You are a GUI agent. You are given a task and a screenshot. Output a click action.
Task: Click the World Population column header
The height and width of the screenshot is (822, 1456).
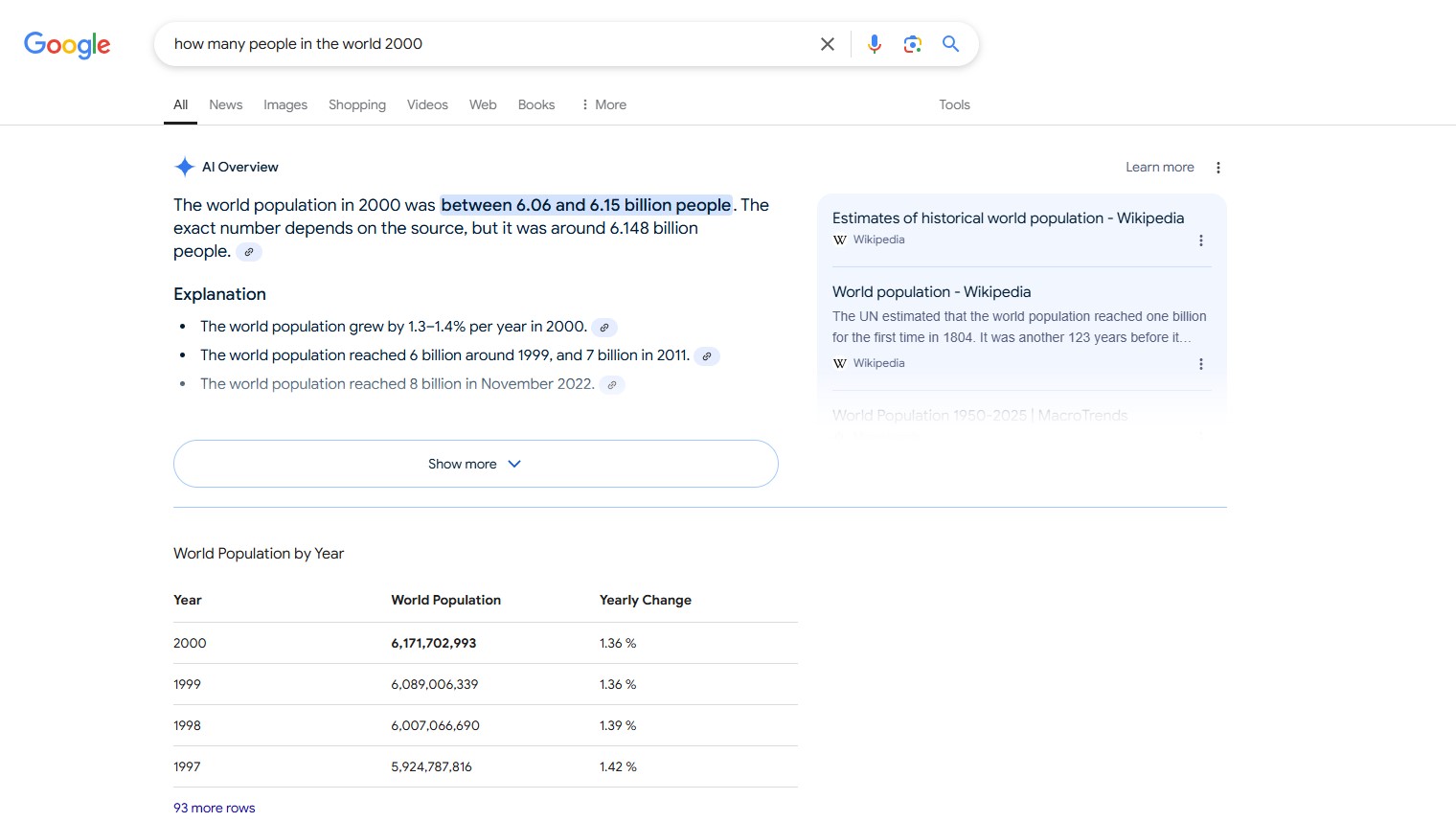click(445, 600)
